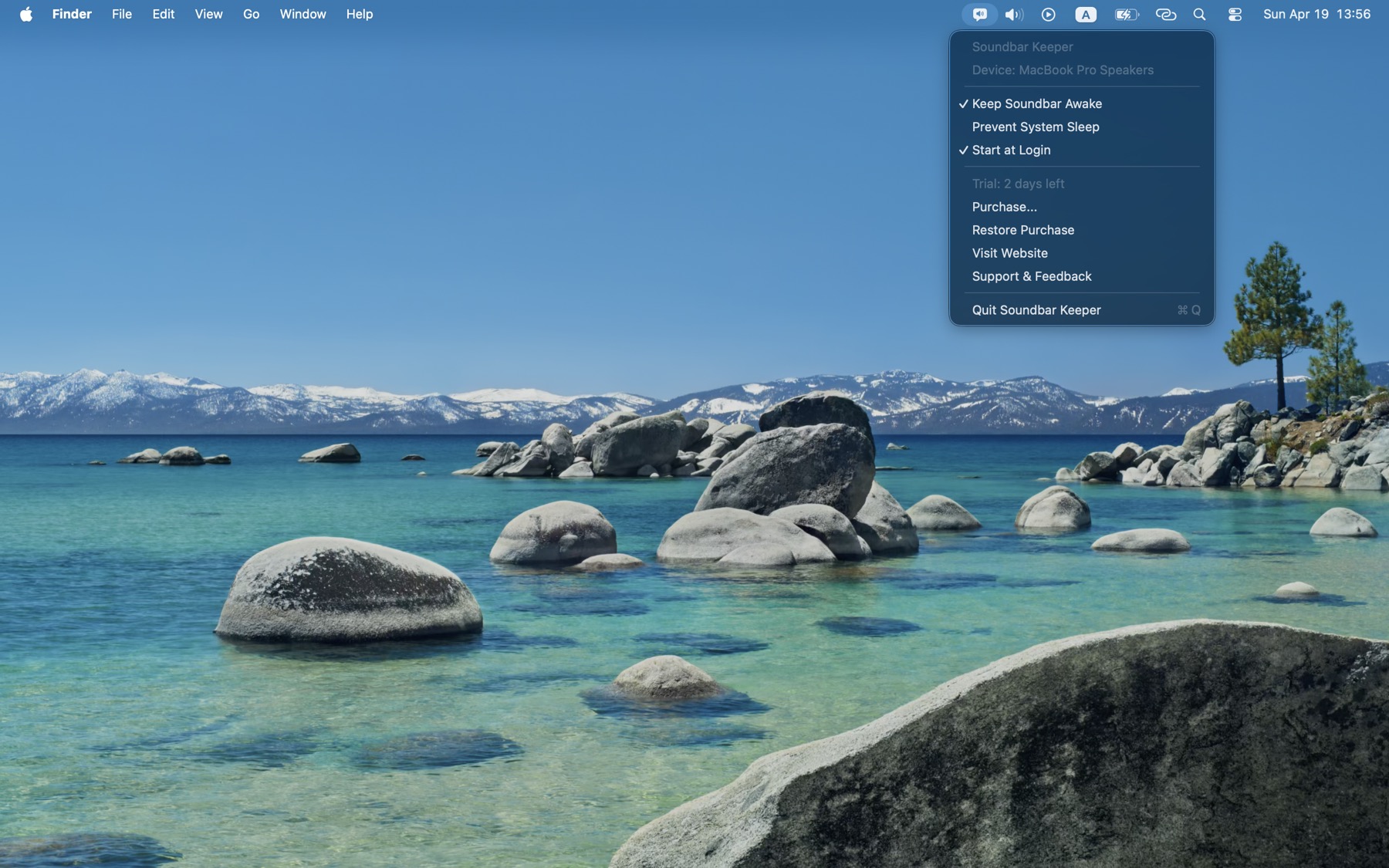
Task: Open the View menu
Action: coord(208,14)
